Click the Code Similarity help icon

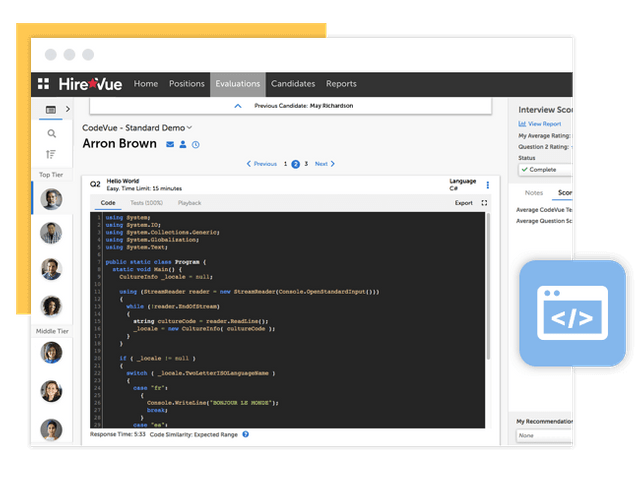click(x=245, y=434)
